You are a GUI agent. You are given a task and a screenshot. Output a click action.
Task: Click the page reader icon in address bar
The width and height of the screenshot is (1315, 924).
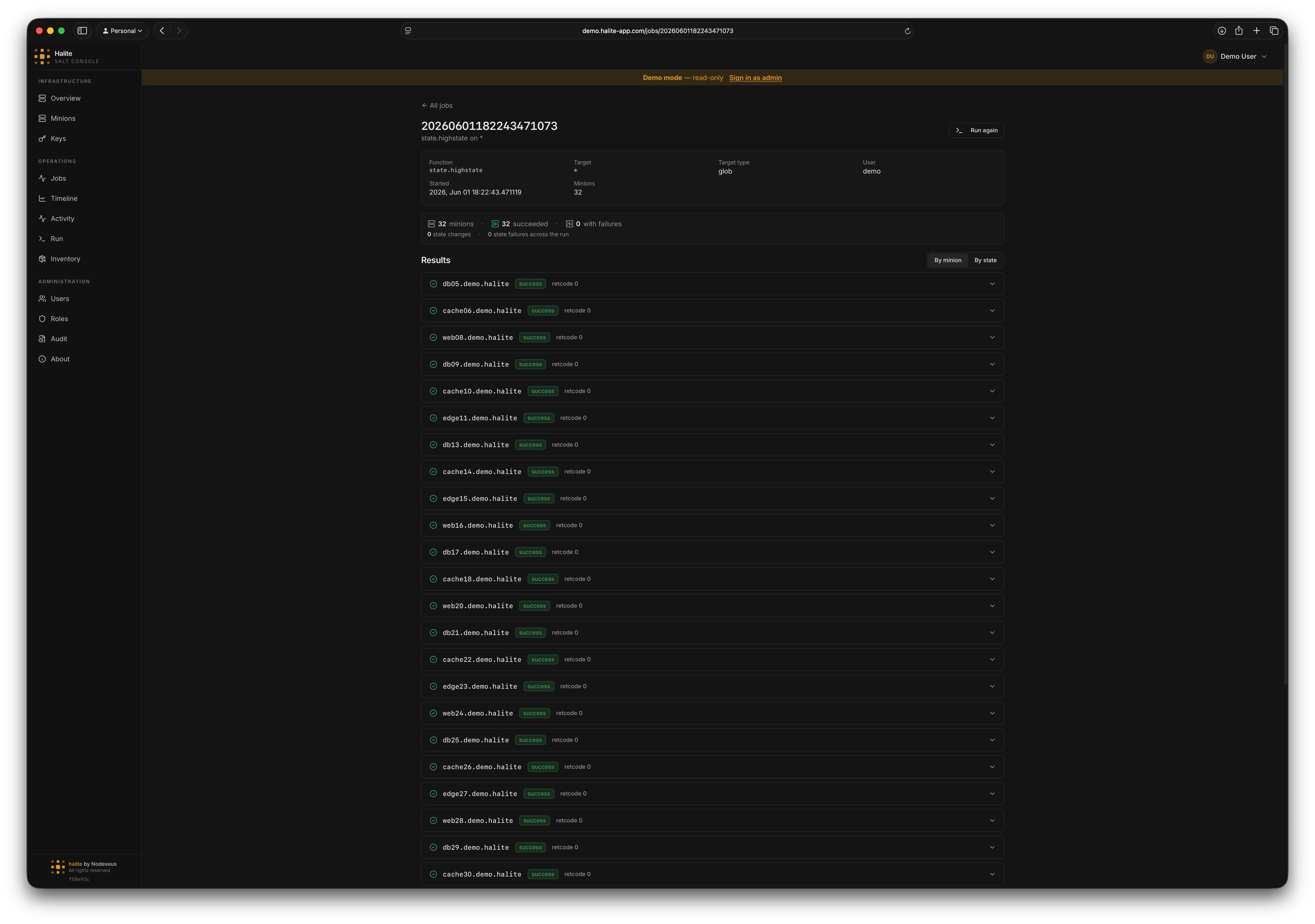coord(408,31)
